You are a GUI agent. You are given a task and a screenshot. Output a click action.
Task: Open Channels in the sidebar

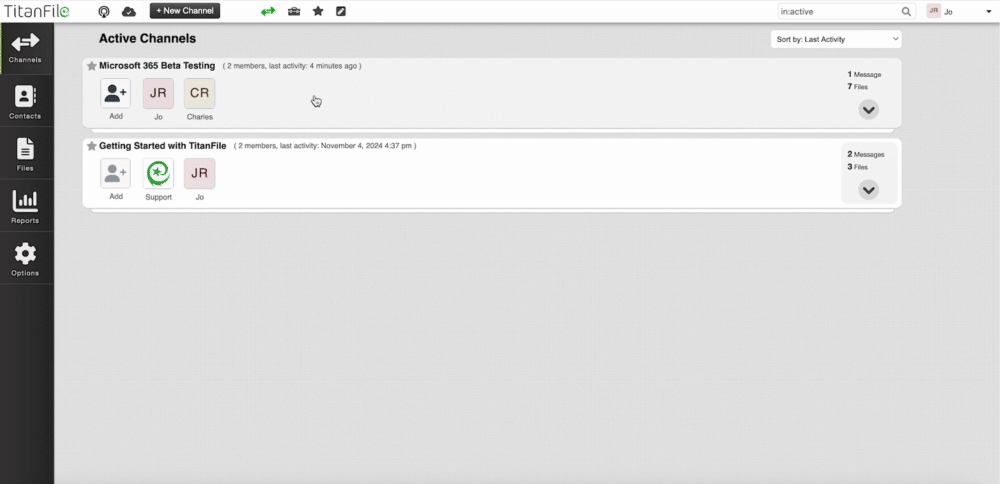point(26,48)
